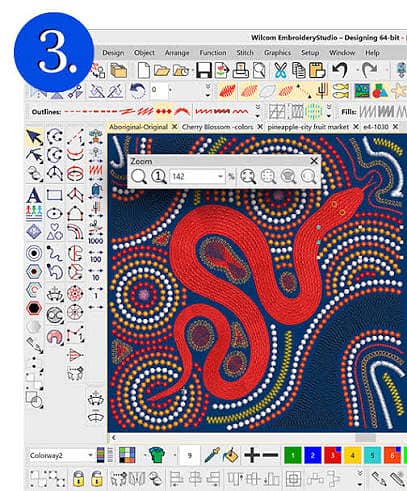Select cyan color swatch 5
This screenshot has height=491, width=407.
coord(373,455)
